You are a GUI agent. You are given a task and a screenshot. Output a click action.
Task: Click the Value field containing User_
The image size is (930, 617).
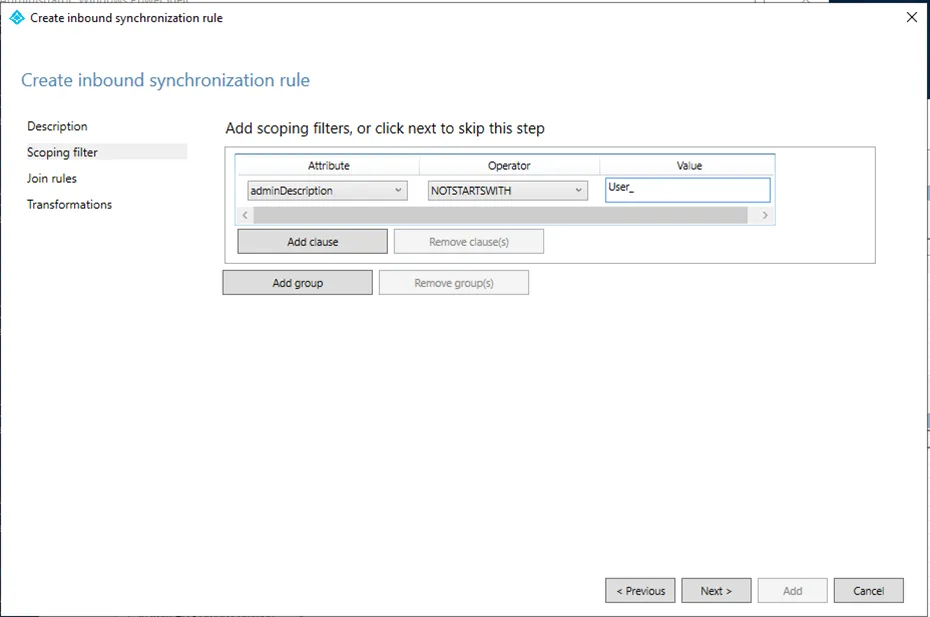coord(687,189)
